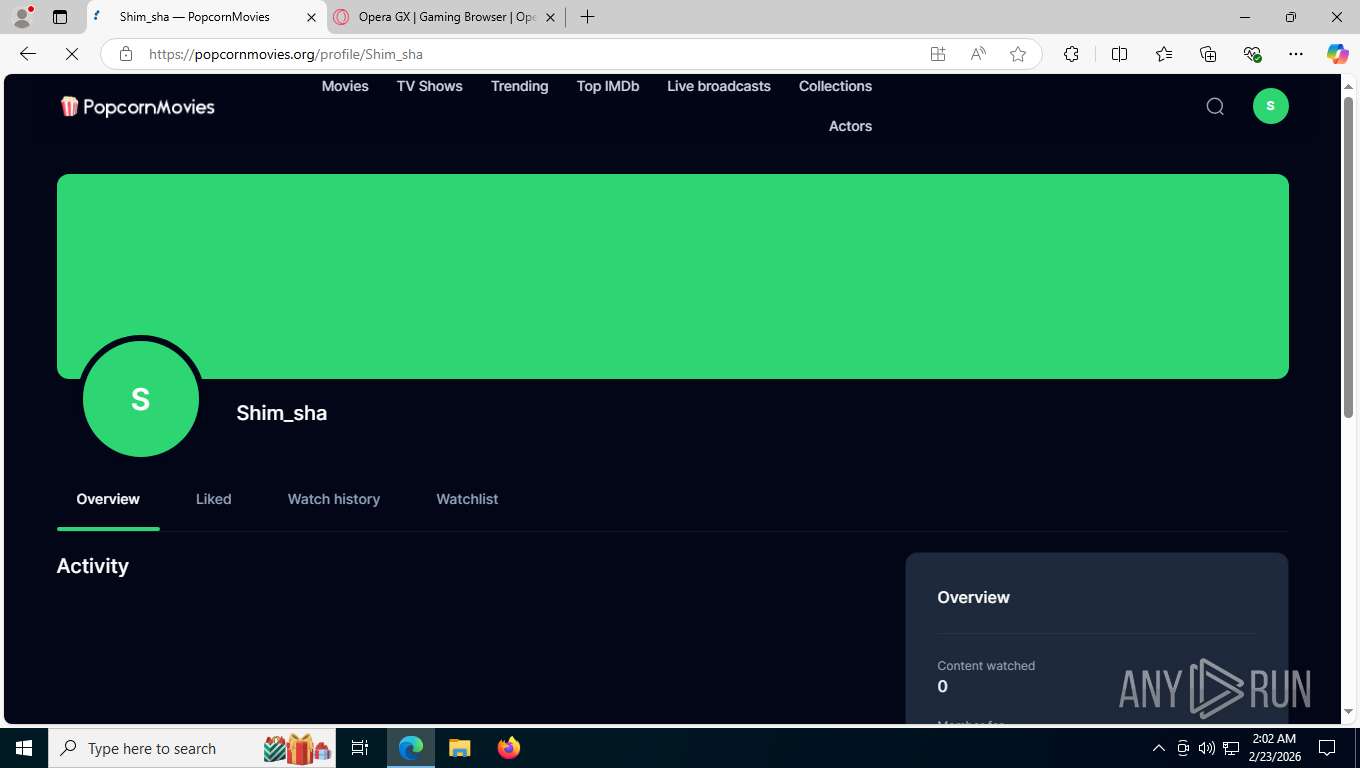
Task: Activate Read aloud in address bar
Action: click(978, 54)
